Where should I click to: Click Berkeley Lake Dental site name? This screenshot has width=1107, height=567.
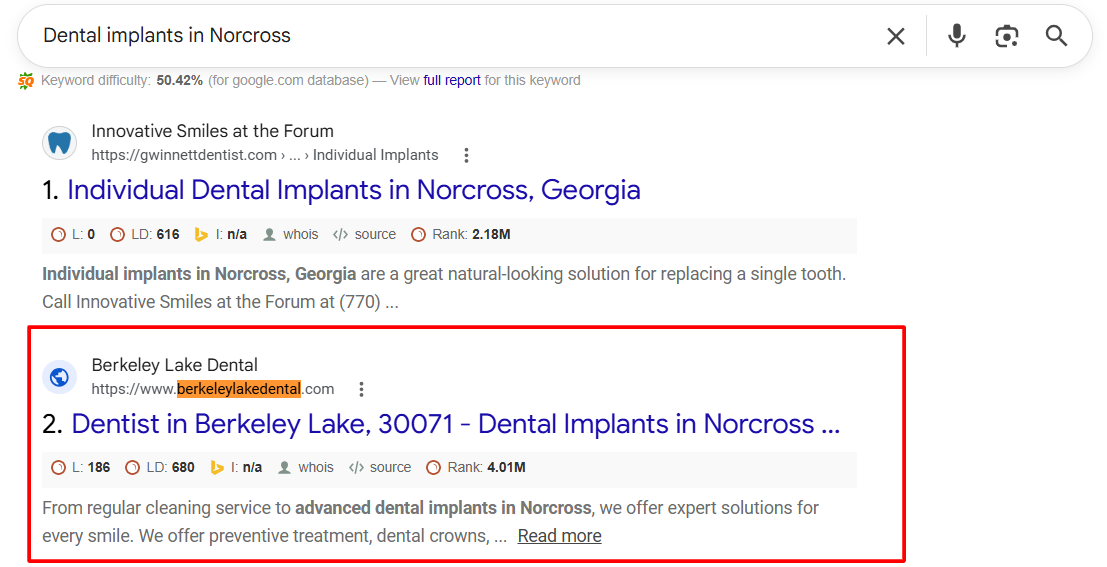(x=174, y=365)
